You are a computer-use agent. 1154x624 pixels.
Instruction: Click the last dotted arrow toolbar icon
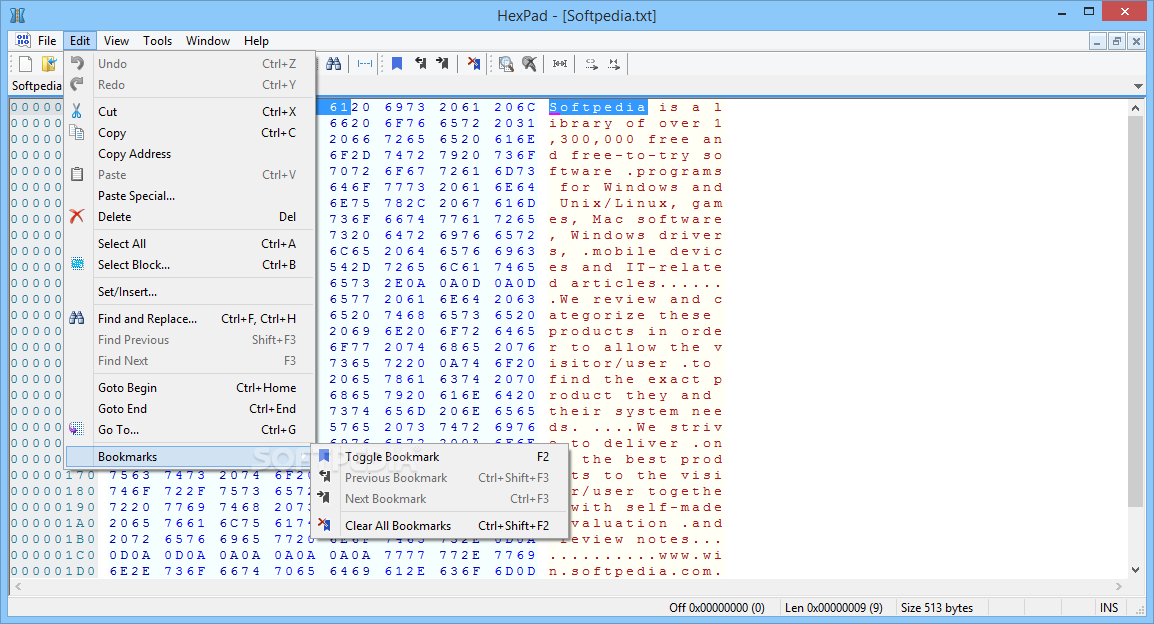614,64
